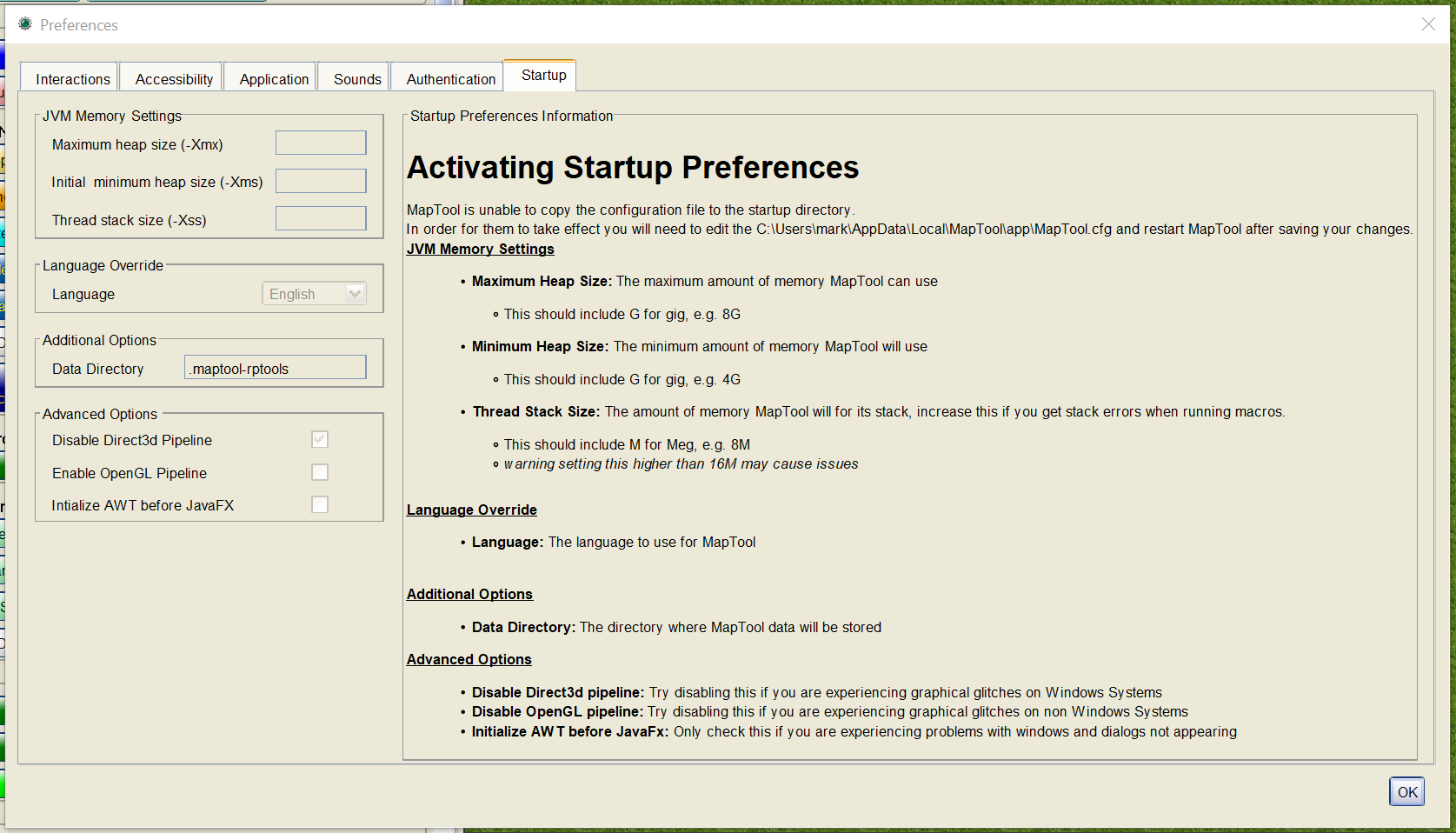Go to the Sounds tab
This screenshot has width=1456, height=833.
[x=354, y=78]
